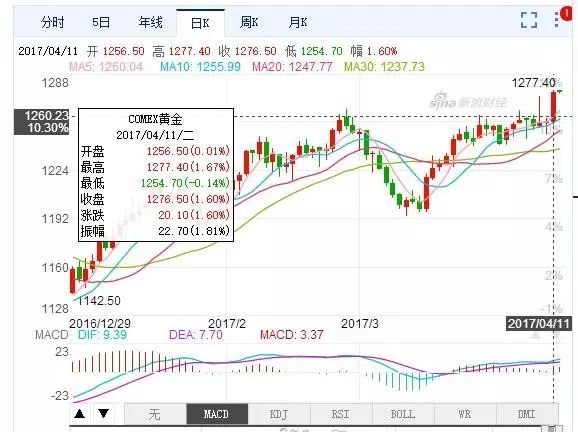Viewport: 578px width, 432px height.
Task: Click the 1142.50 low price label
Action: [99, 300]
